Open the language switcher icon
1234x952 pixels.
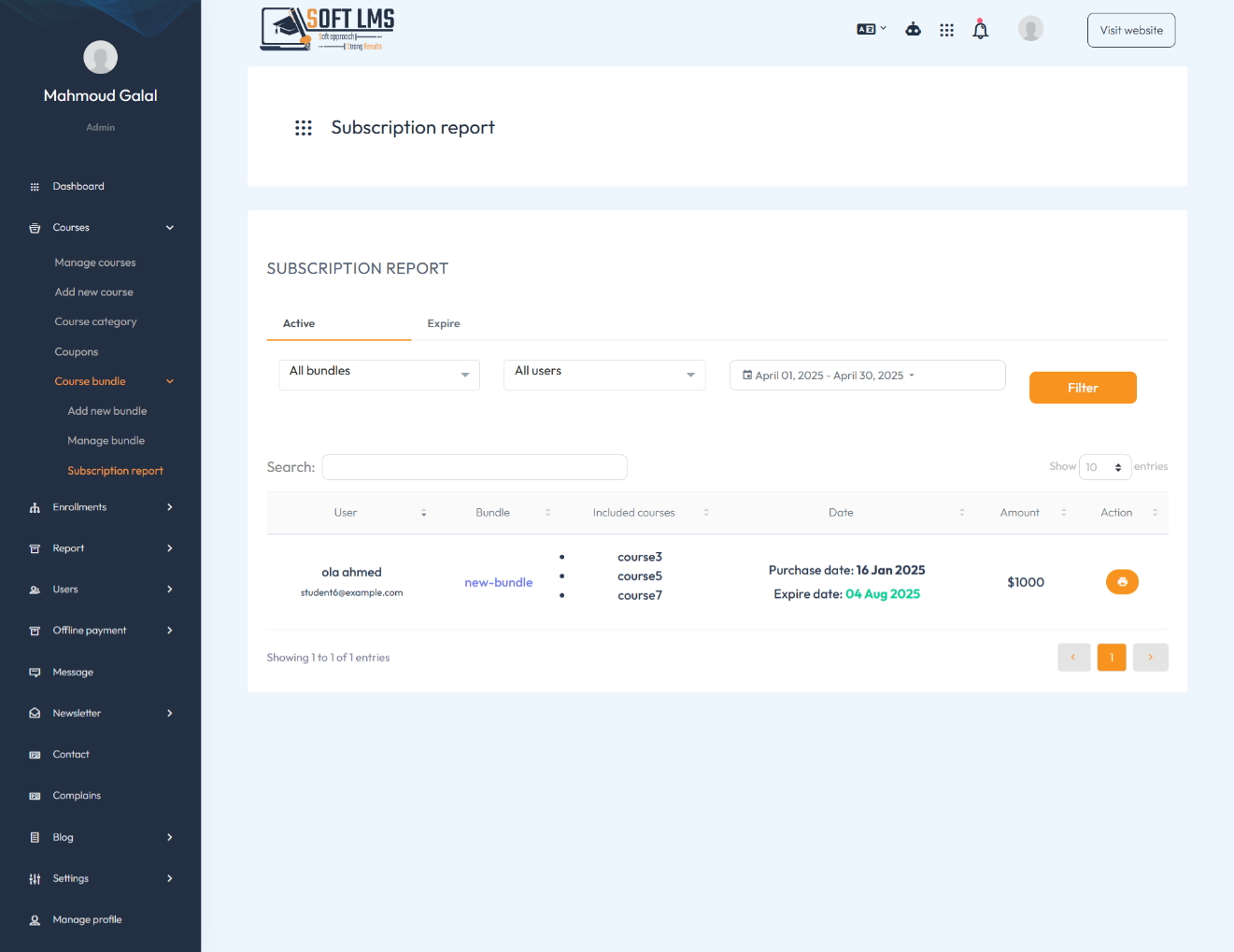pos(871,29)
